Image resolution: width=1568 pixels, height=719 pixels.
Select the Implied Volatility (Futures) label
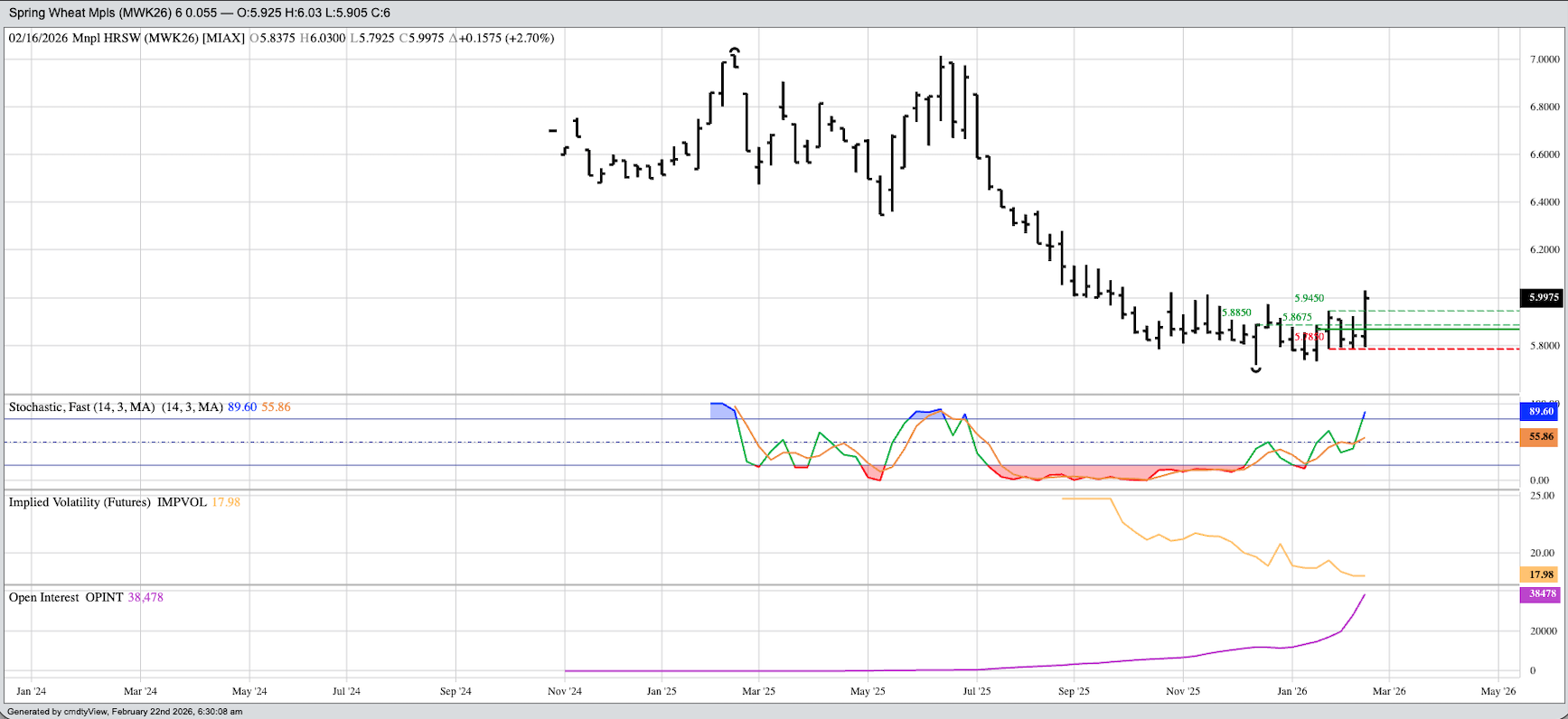80,502
